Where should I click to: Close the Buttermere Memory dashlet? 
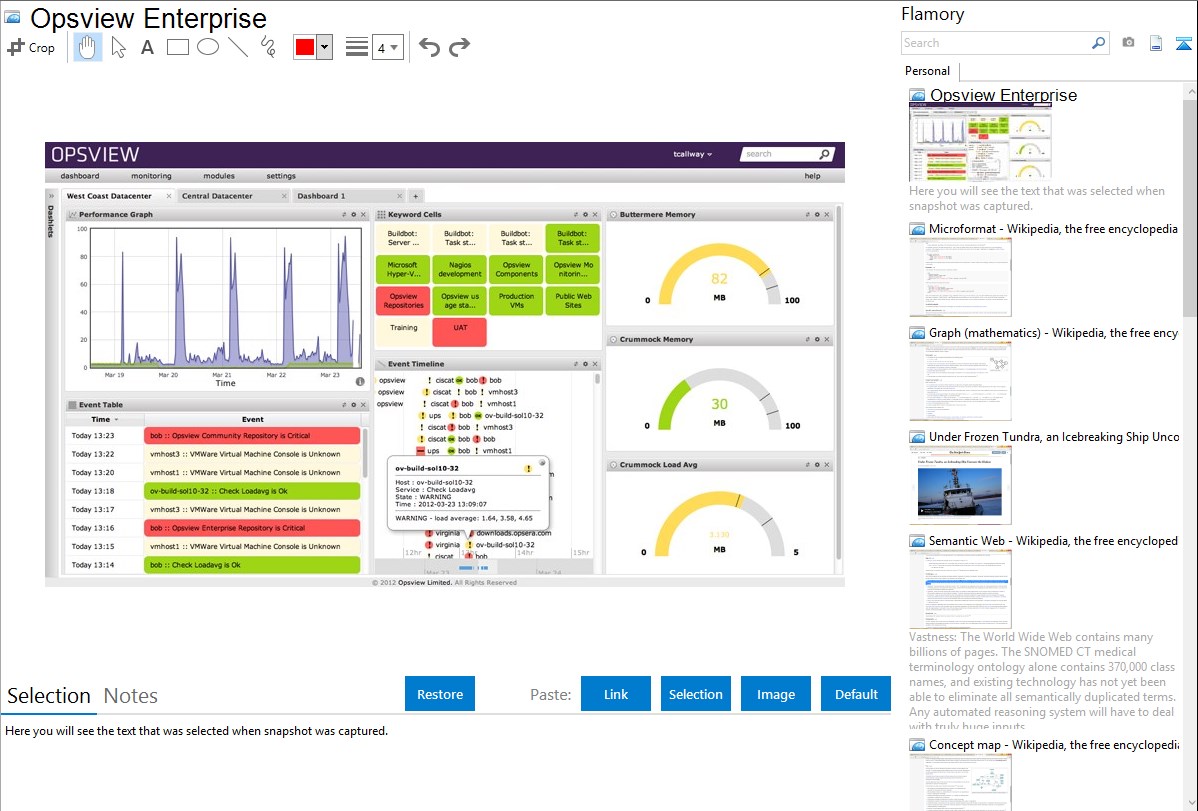click(x=827, y=215)
